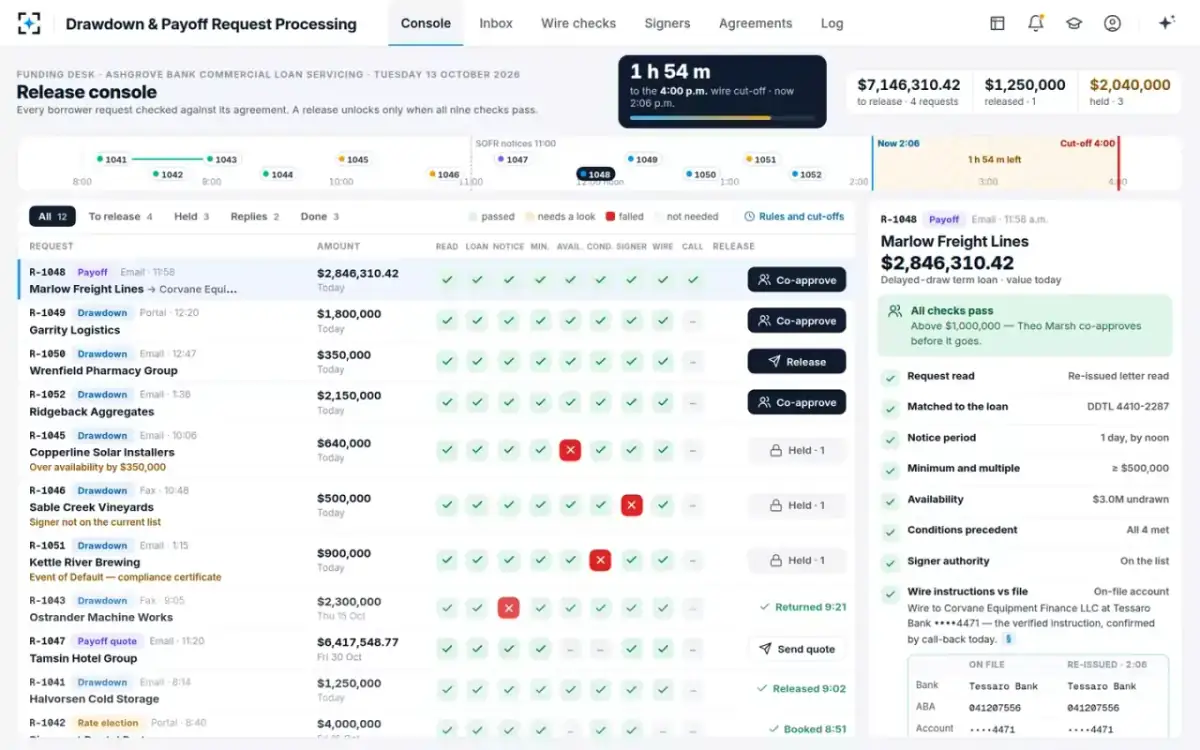Click 'DDTL 4410-2287' loan reference

1128,407
